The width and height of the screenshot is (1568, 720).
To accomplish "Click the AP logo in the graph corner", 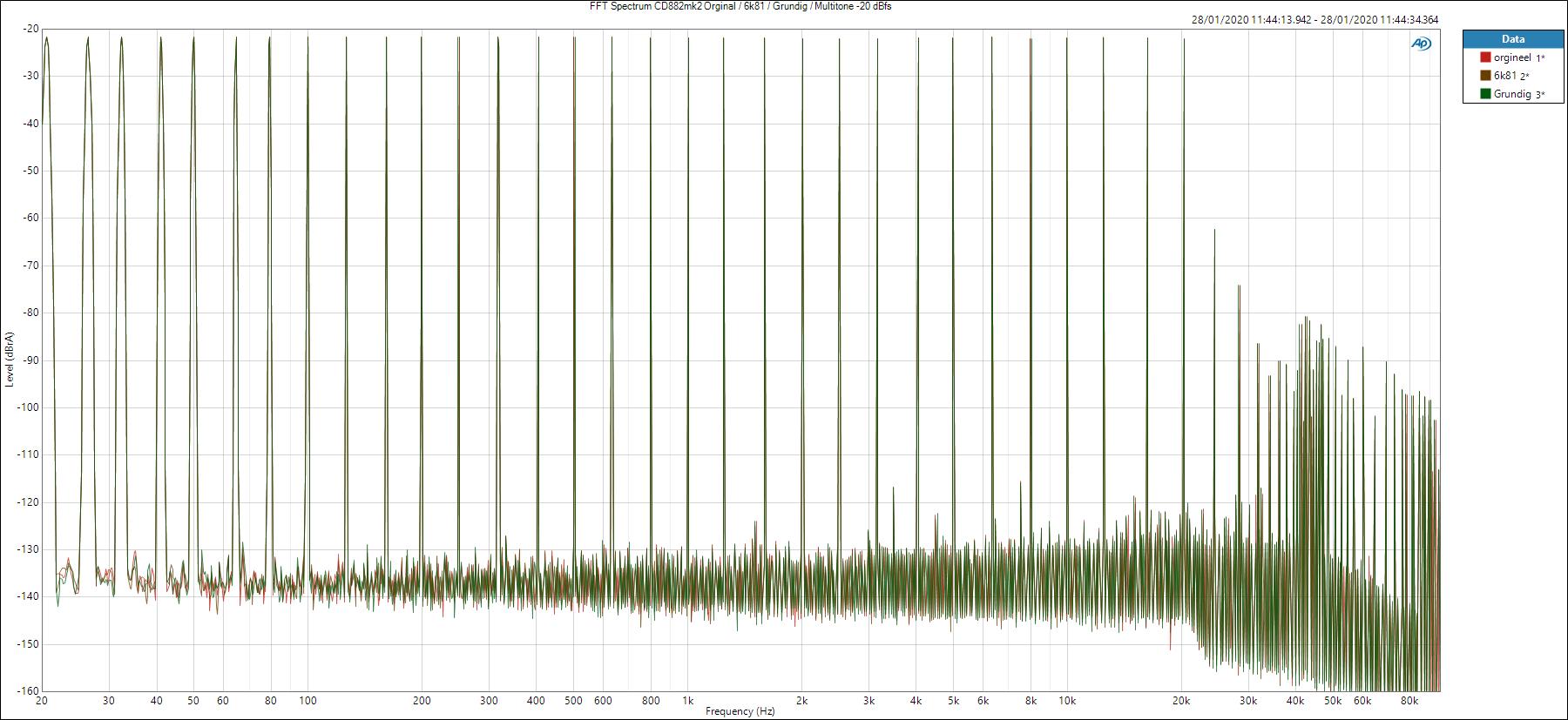I will [1421, 44].
